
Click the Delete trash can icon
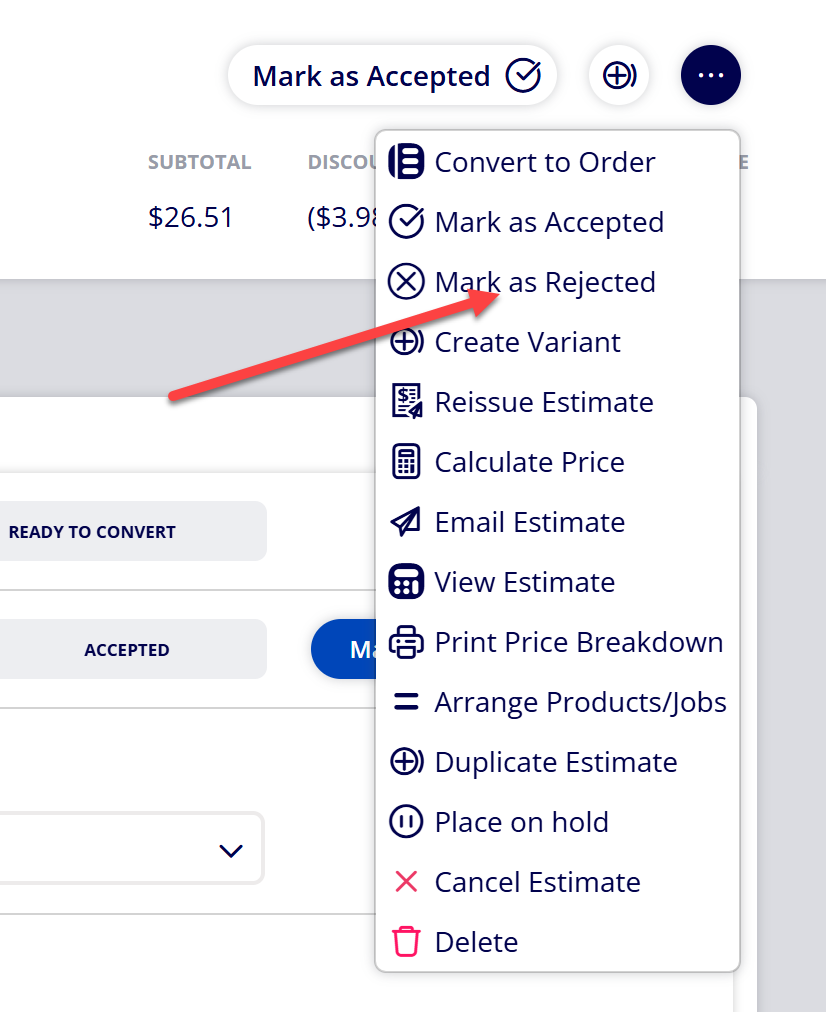tap(406, 942)
